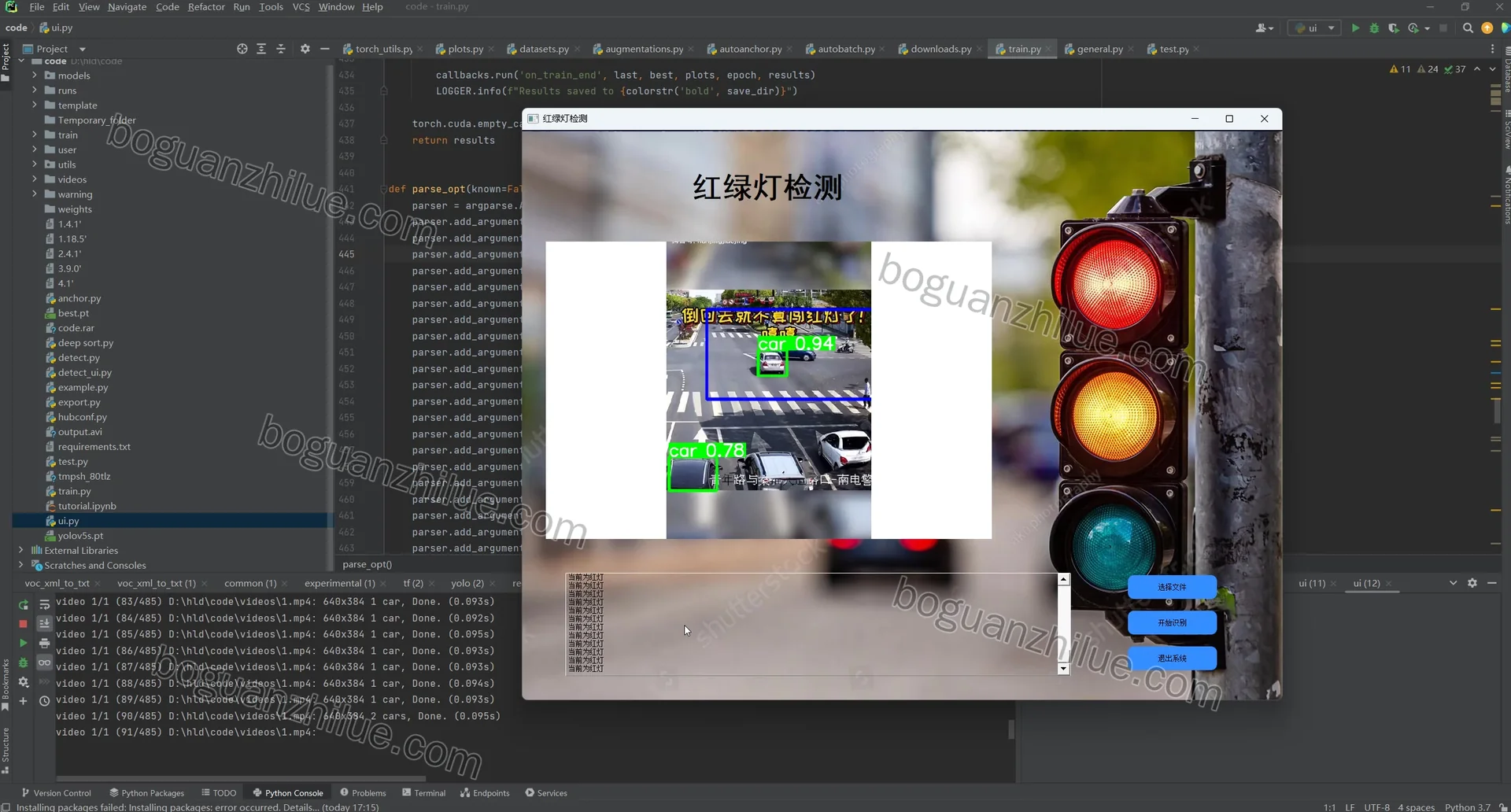Click the log box scrollbar down arrow

point(1064,669)
